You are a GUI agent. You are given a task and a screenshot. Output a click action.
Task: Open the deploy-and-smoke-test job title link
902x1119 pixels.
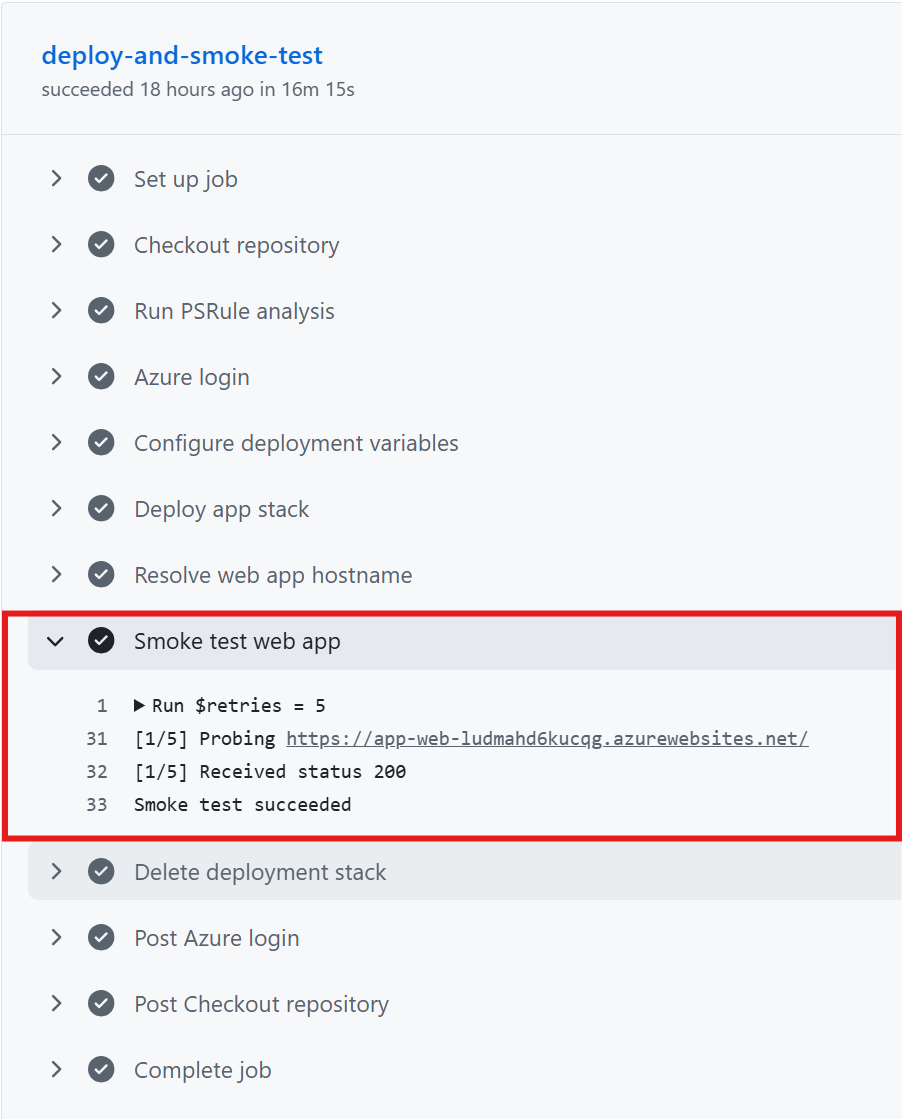tap(182, 56)
